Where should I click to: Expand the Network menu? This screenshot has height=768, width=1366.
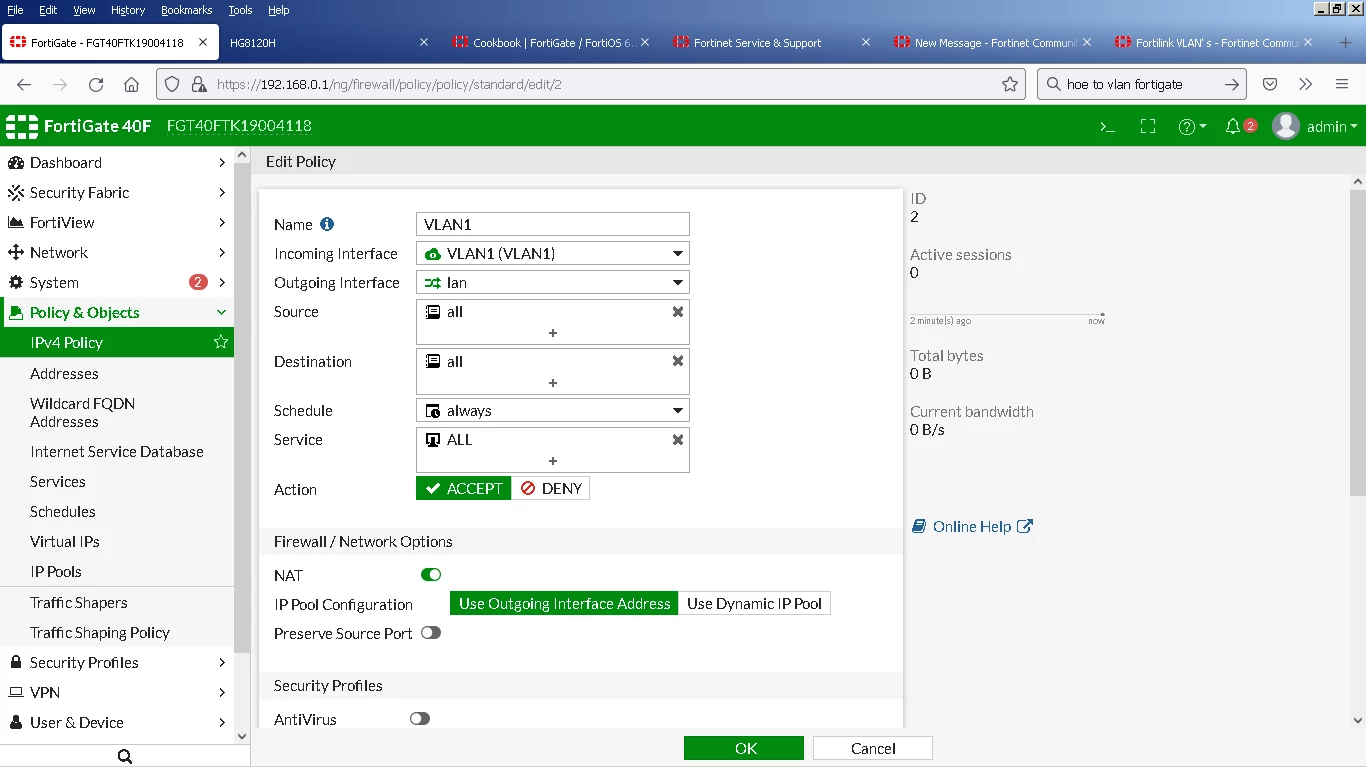pyautogui.click(x=117, y=252)
